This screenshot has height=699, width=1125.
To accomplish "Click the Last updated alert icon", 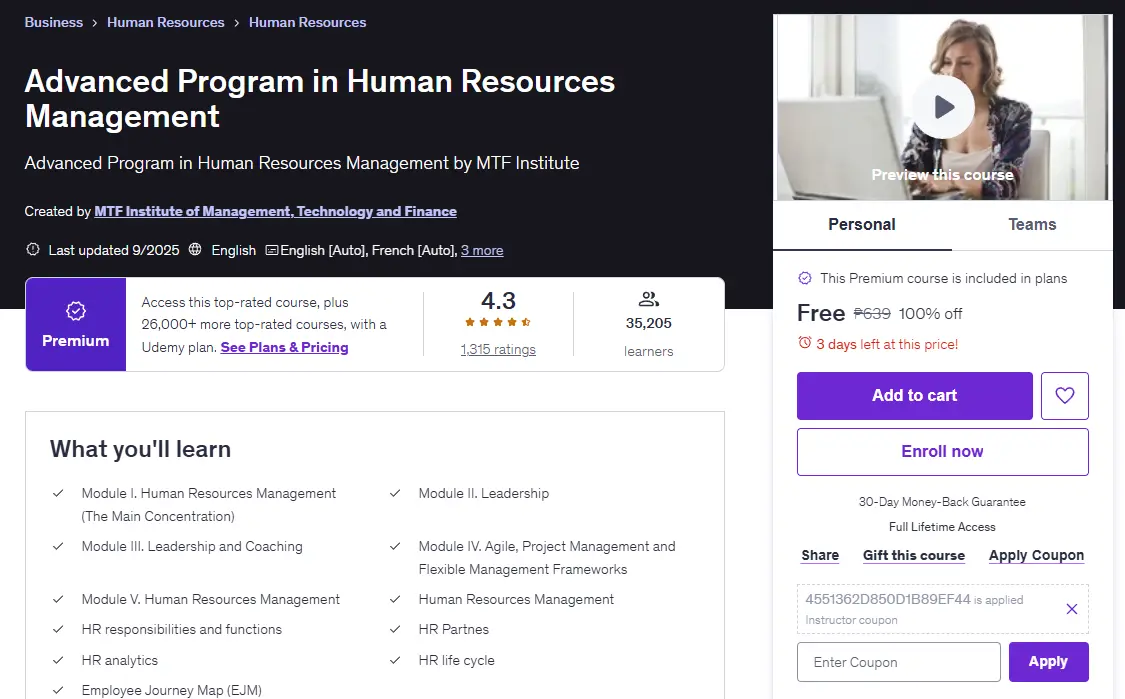I will [33, 250].
